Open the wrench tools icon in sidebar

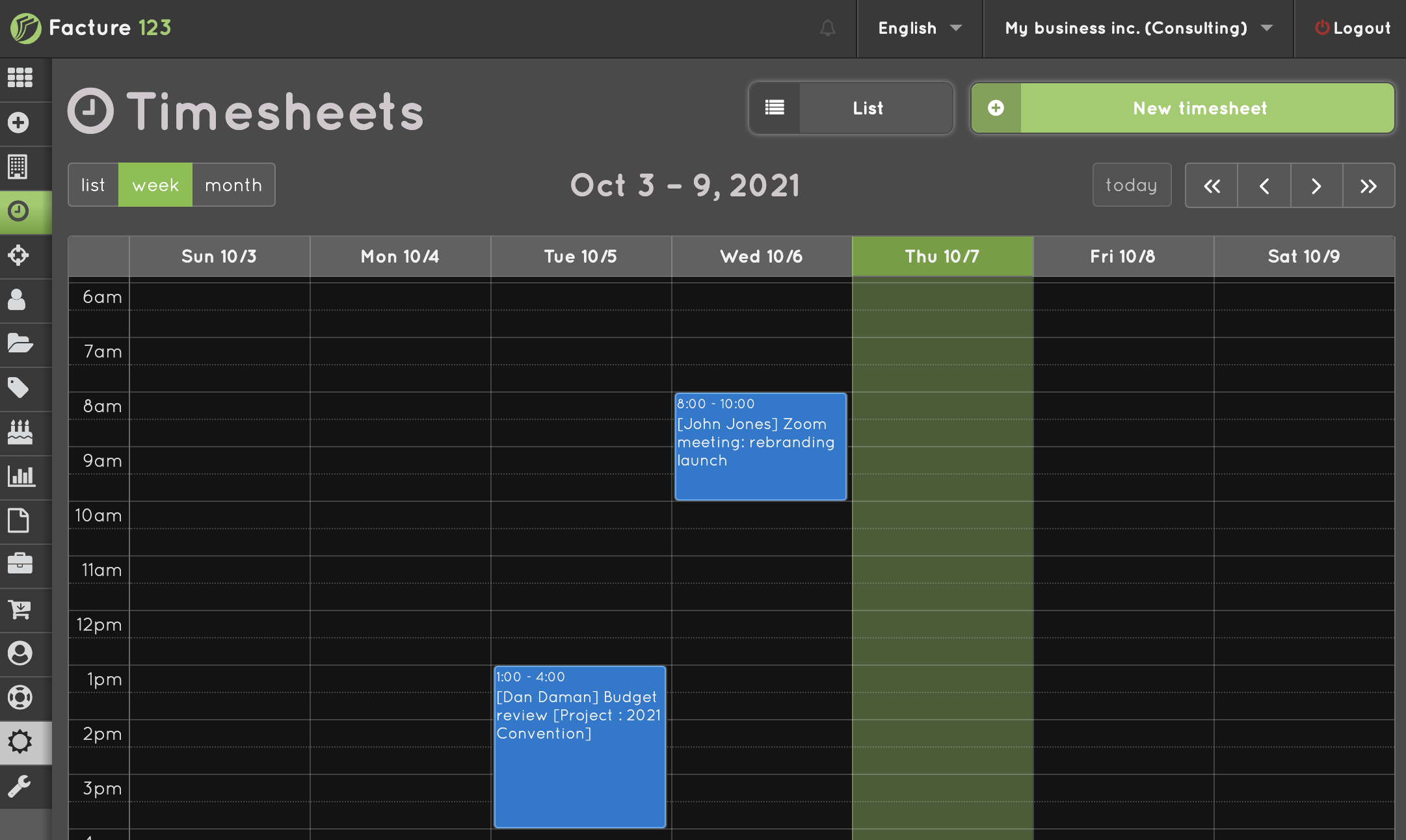click(19, 787)
